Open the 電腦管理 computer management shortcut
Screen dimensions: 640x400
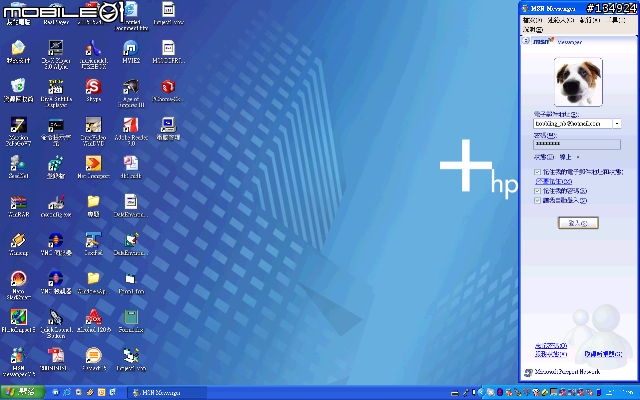pos(168,129)
